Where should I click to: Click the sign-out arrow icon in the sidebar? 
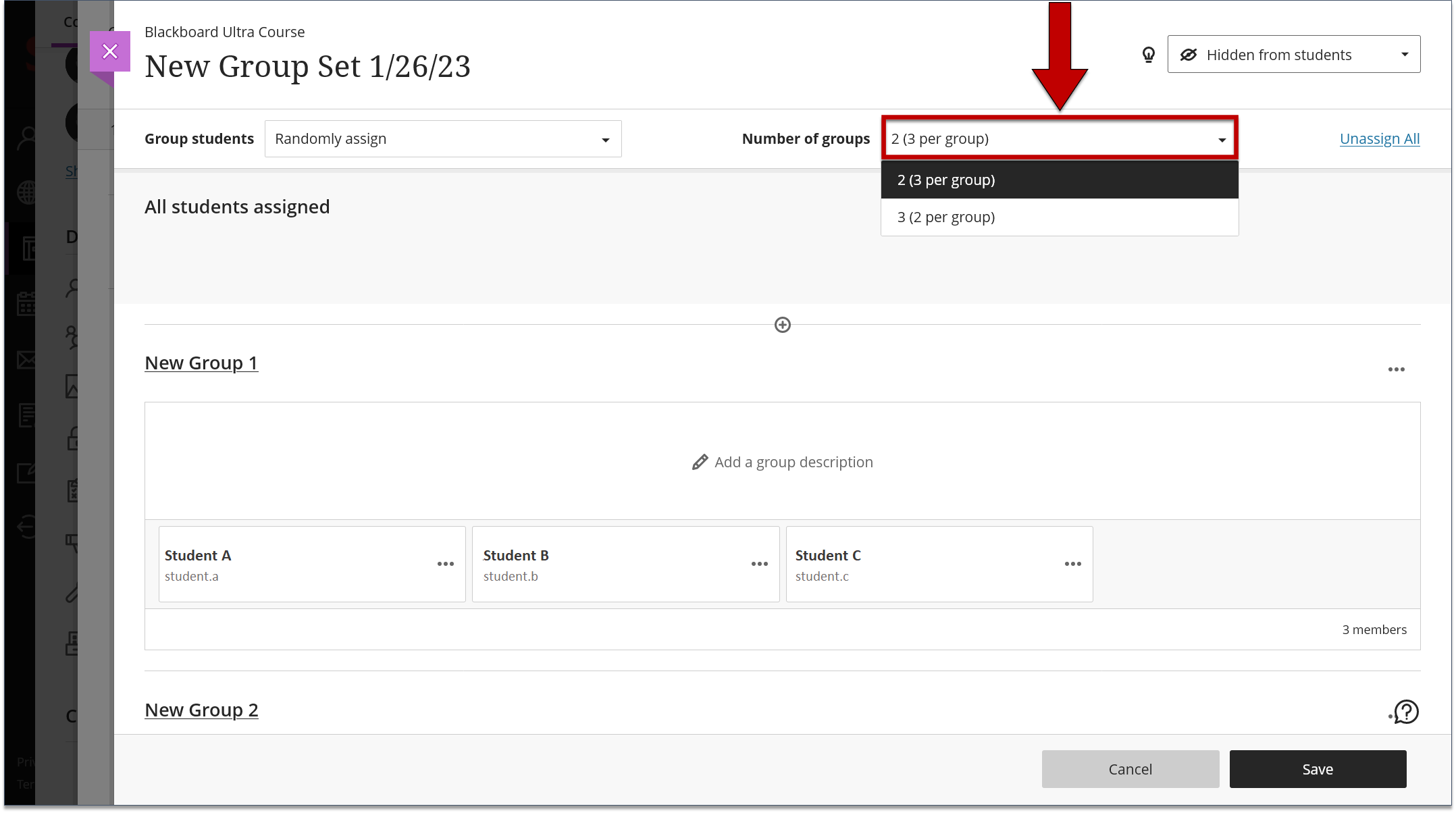(27, 527)
